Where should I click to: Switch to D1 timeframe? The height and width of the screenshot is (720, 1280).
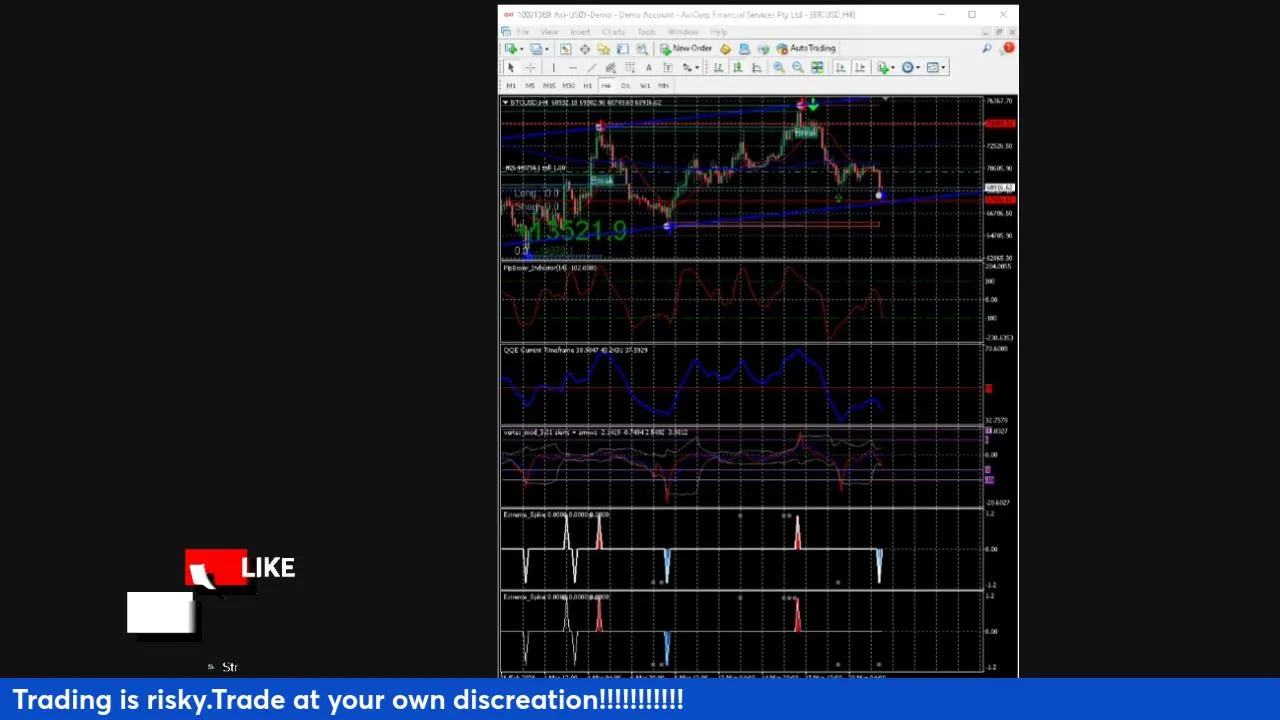coord(625,85)
